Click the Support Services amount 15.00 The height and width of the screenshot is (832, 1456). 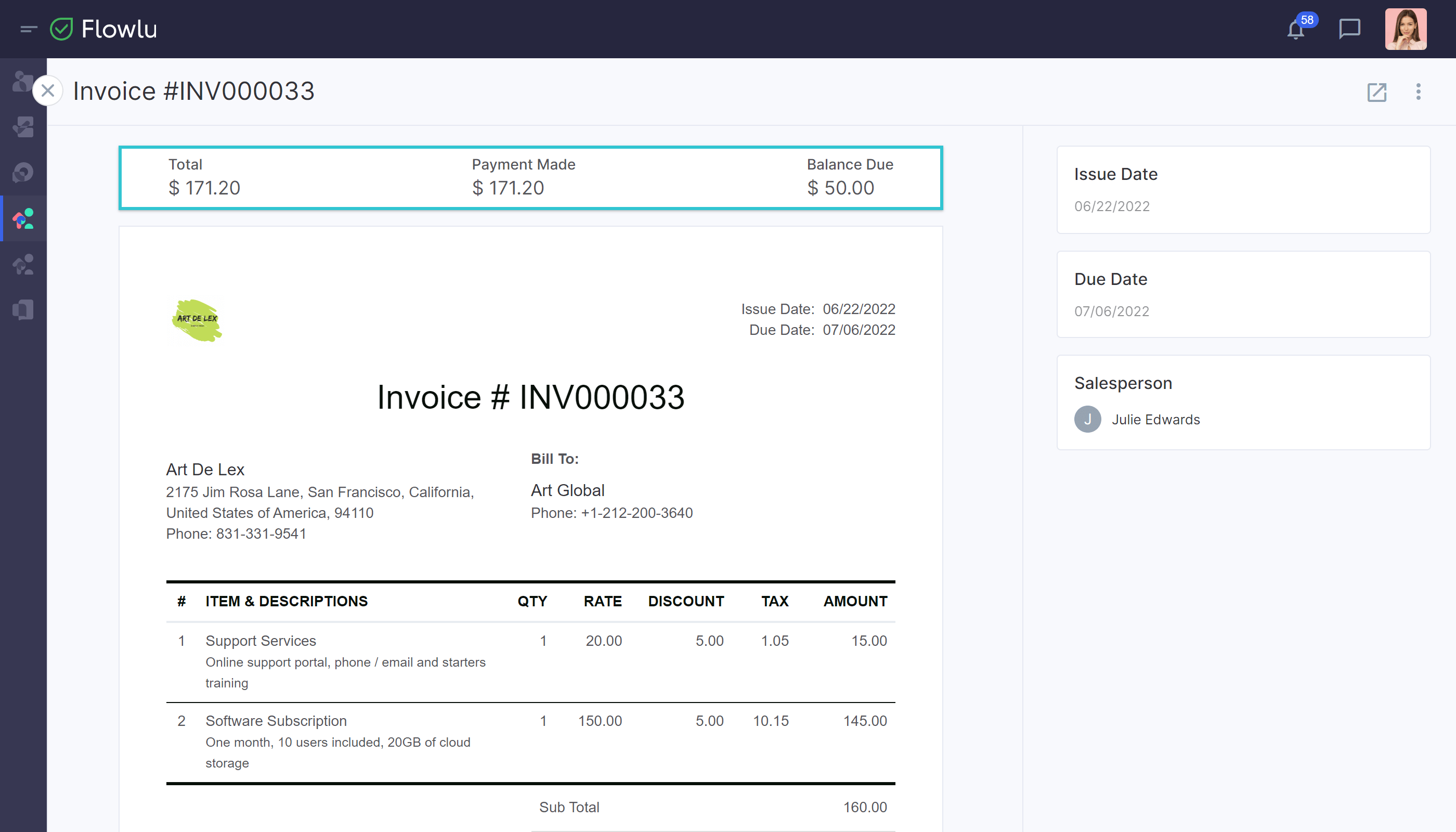click(869, 641)
